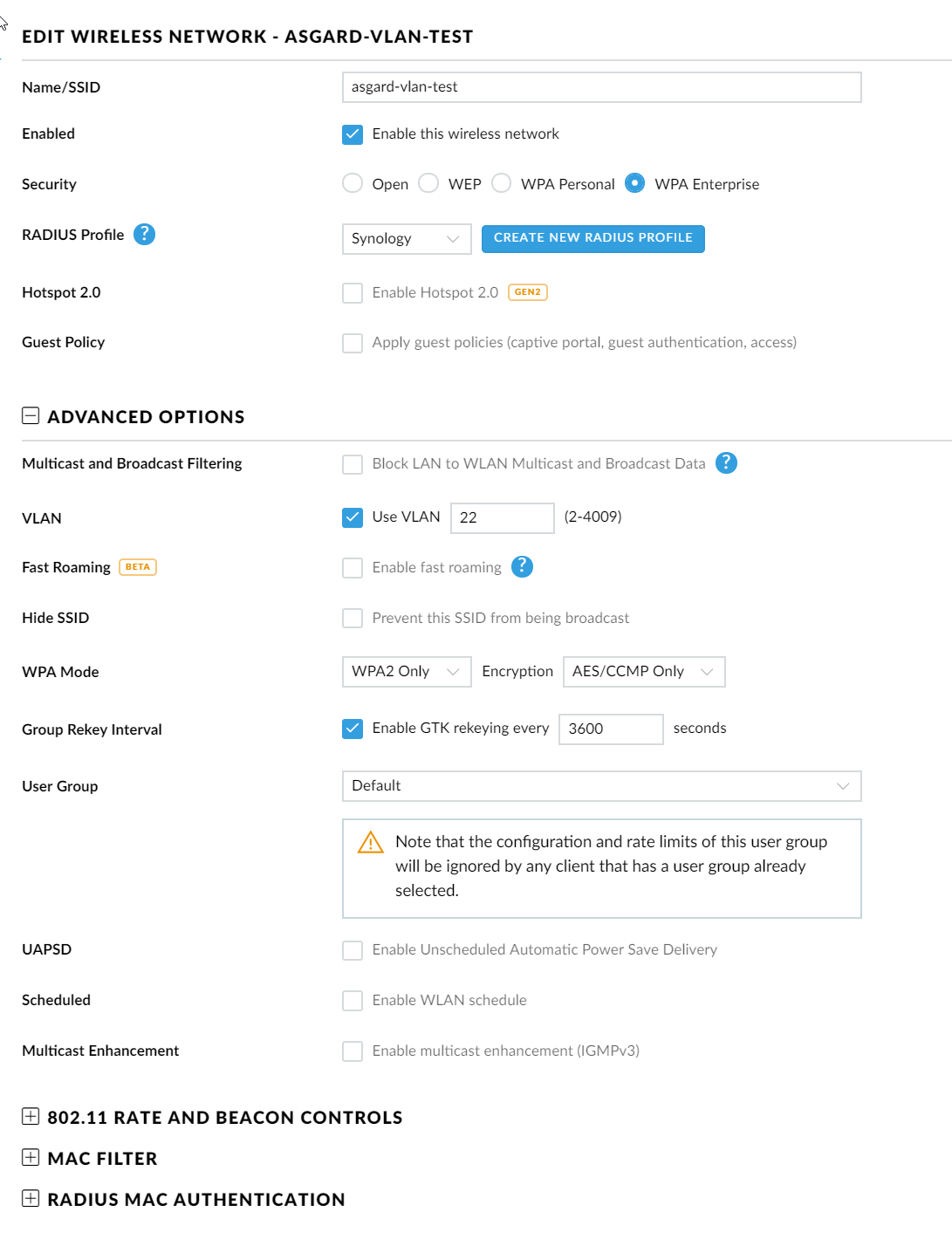Expand RADIUS MAC Authentication section

click(31, 1199)
